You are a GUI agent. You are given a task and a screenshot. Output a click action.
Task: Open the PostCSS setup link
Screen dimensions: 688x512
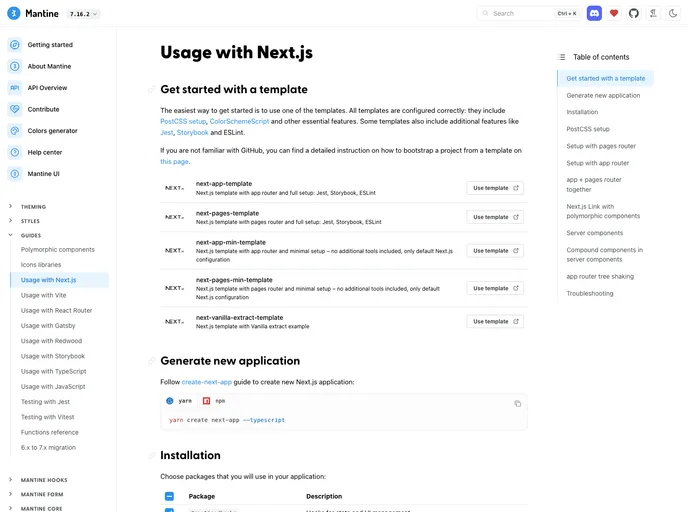[183, 122]
